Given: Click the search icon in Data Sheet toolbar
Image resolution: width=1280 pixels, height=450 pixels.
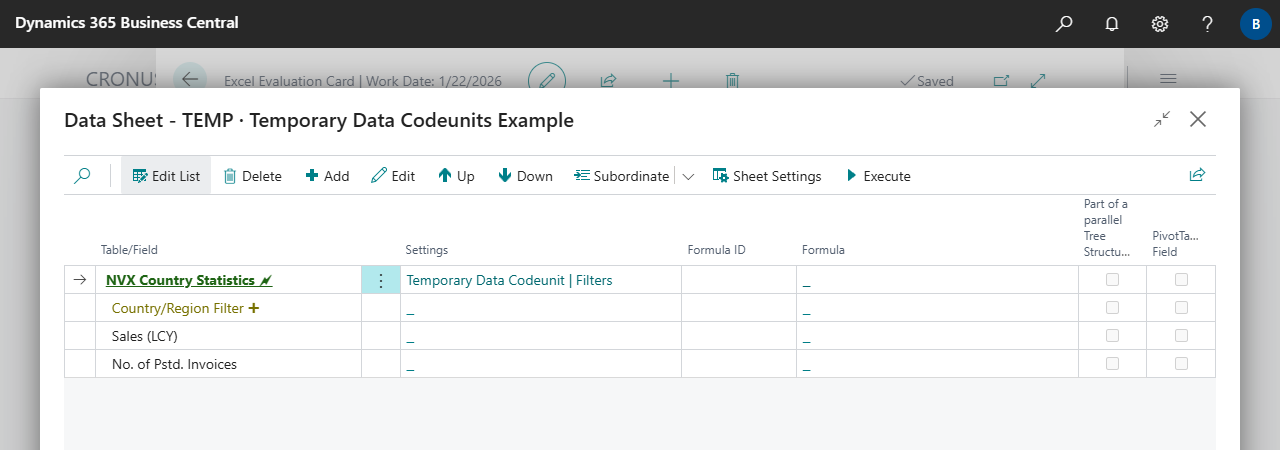Looking at the screenshot, I should tap(83, 176).
